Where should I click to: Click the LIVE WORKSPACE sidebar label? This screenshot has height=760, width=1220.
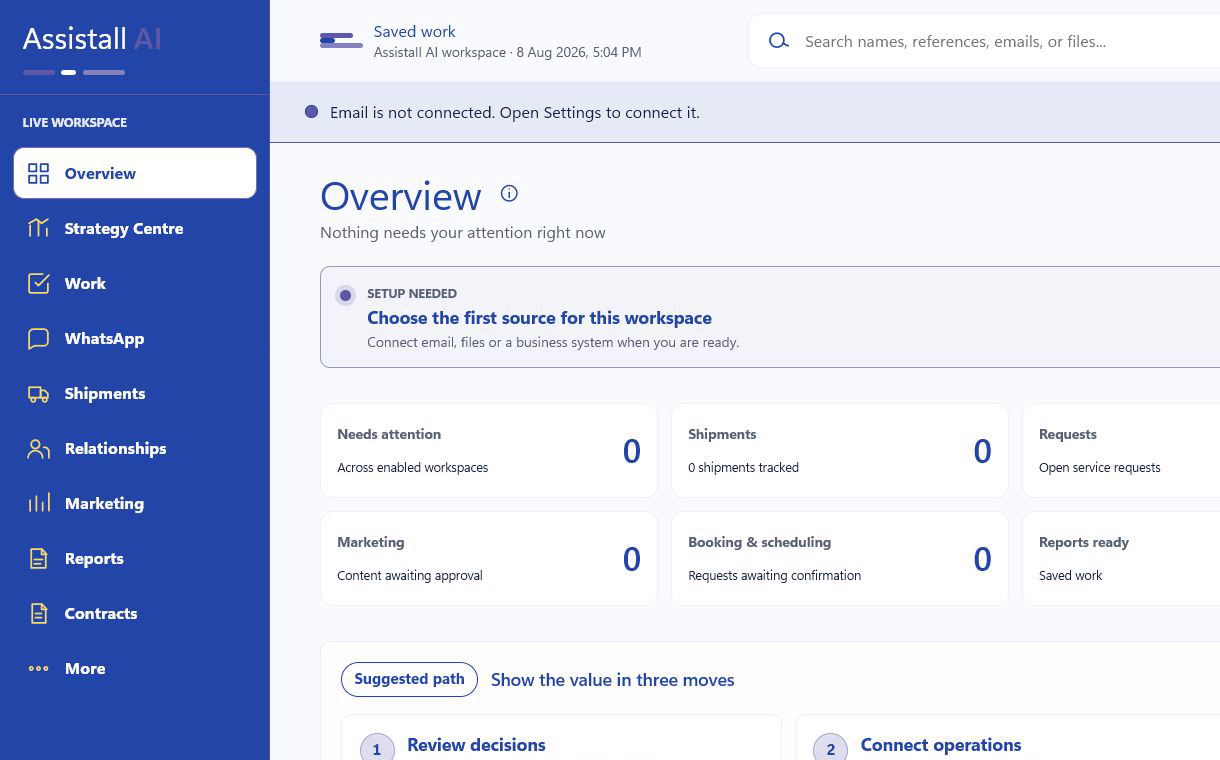75,122
